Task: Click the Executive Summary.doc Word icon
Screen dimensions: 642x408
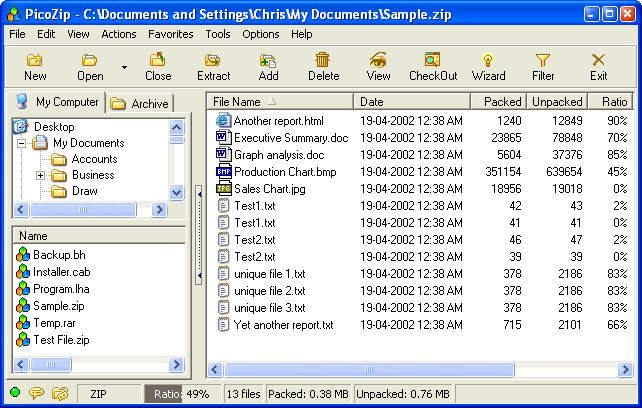Action: tap(223, 137)
